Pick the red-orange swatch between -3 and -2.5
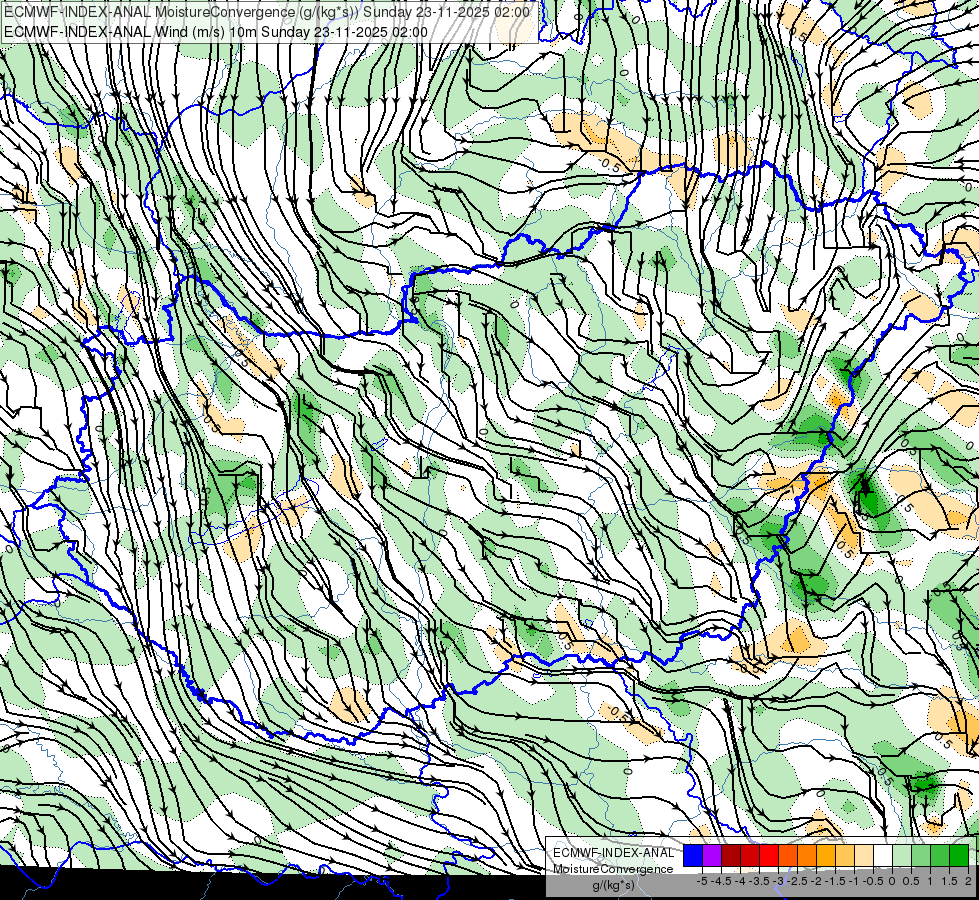The height and width of the screenshot is (900, 979). point(788,855)
